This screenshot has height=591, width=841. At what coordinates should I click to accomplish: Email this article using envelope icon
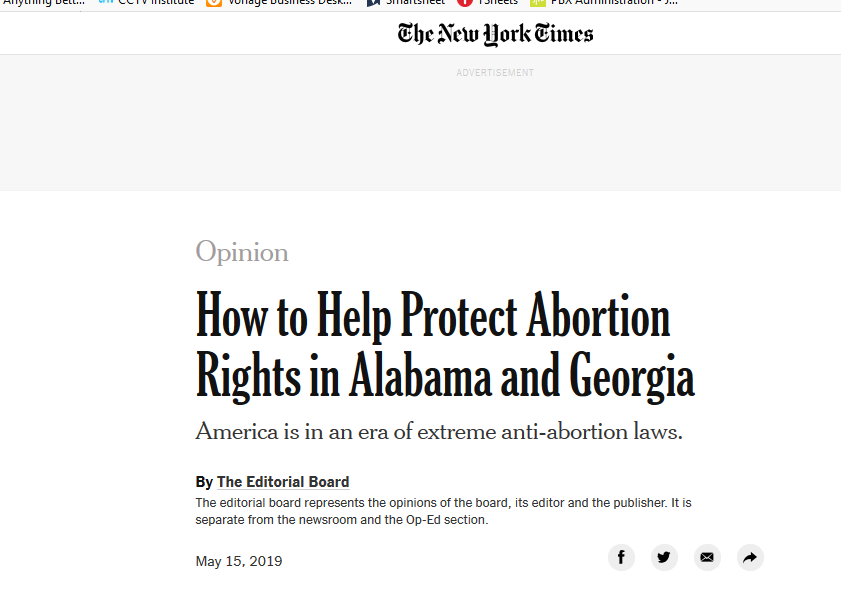[707, 557]
